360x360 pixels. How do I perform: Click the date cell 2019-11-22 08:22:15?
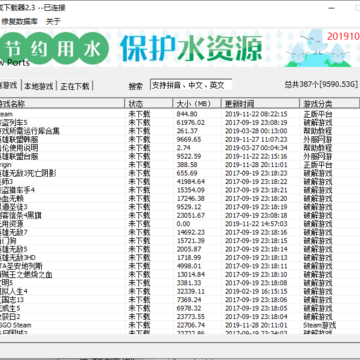[x=256, y=114]
